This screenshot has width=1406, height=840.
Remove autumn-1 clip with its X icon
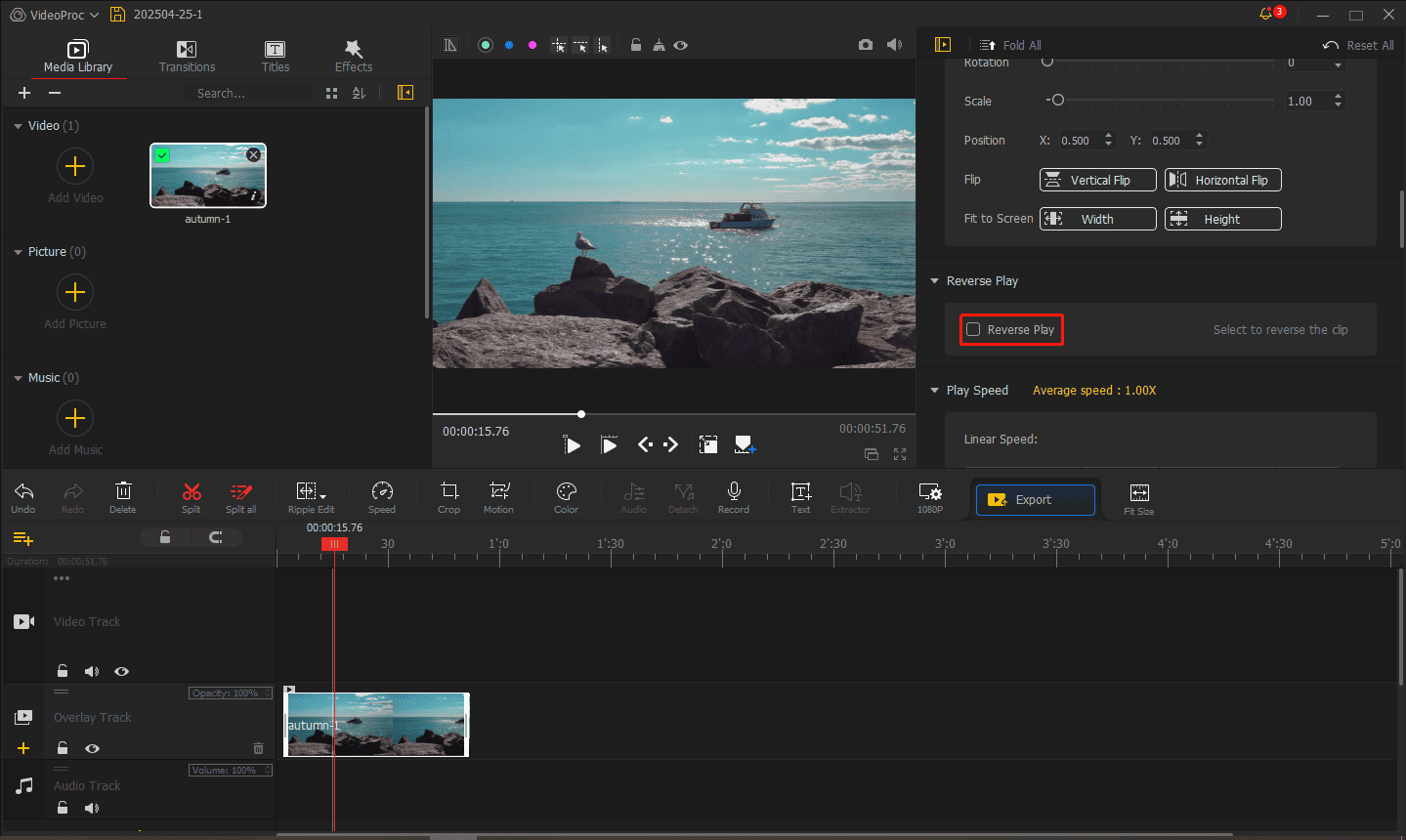click(254, 155)
